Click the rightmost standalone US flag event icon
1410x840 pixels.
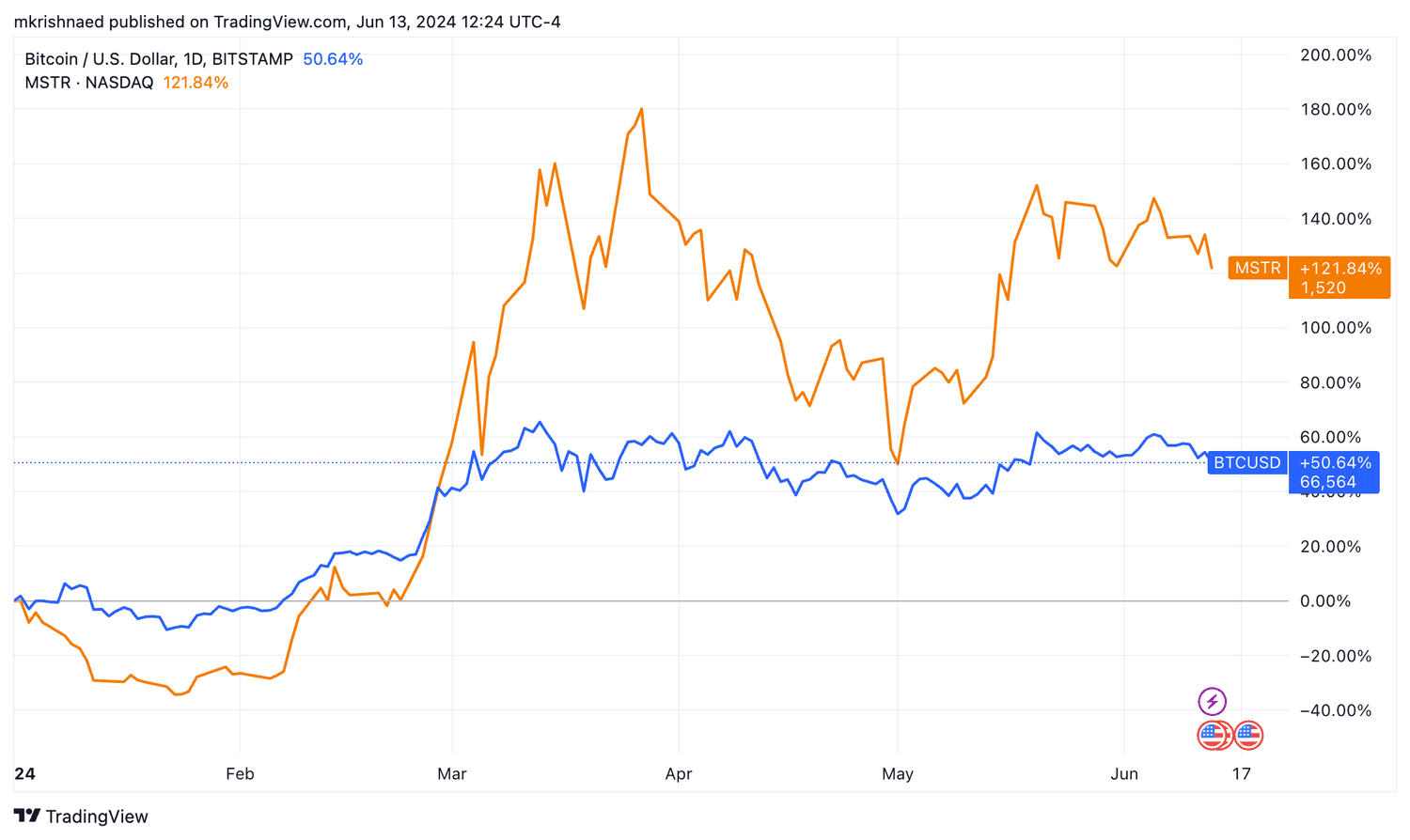coord(1248,735)
